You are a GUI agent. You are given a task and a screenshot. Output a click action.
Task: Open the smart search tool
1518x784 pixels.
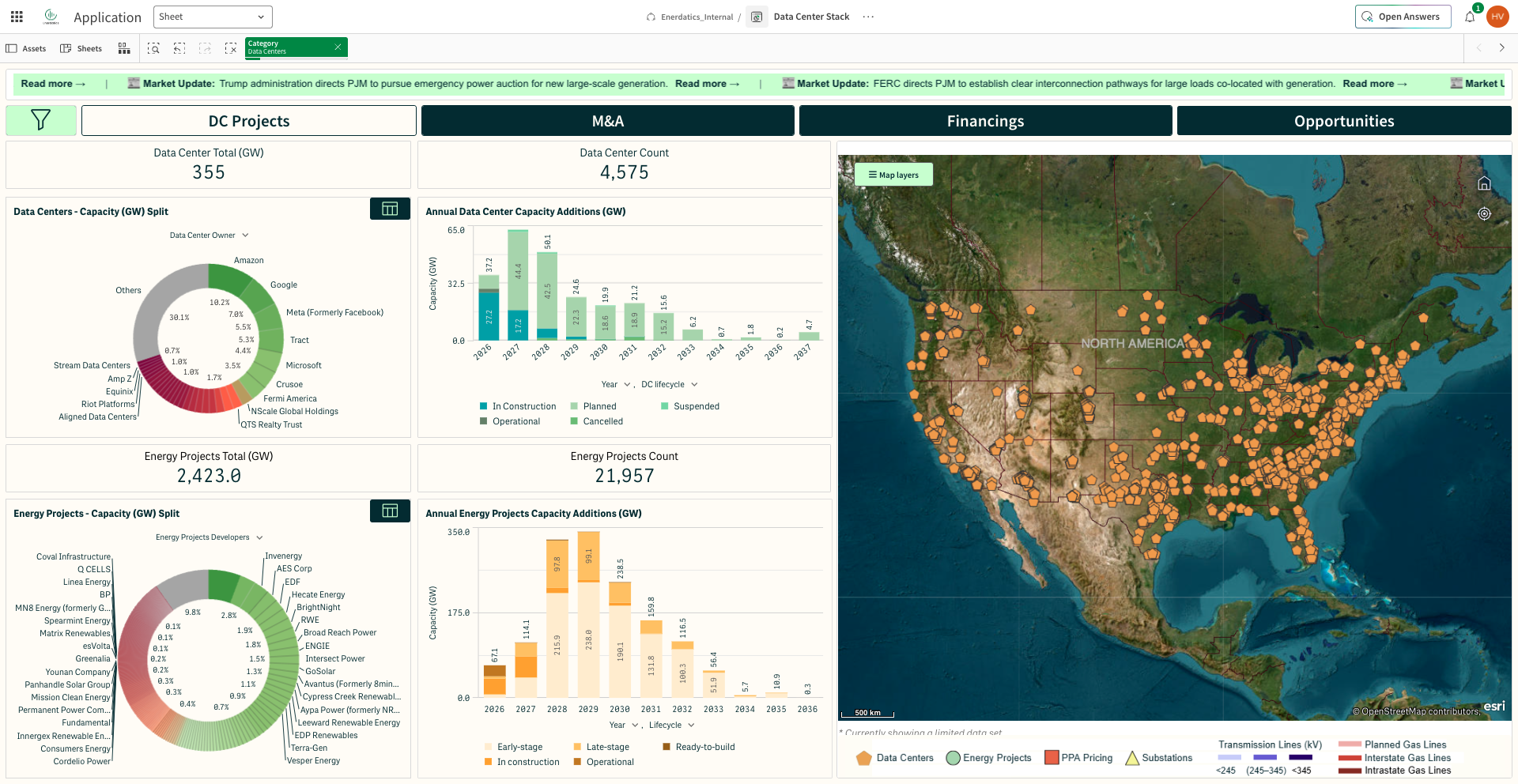(153, 49)
